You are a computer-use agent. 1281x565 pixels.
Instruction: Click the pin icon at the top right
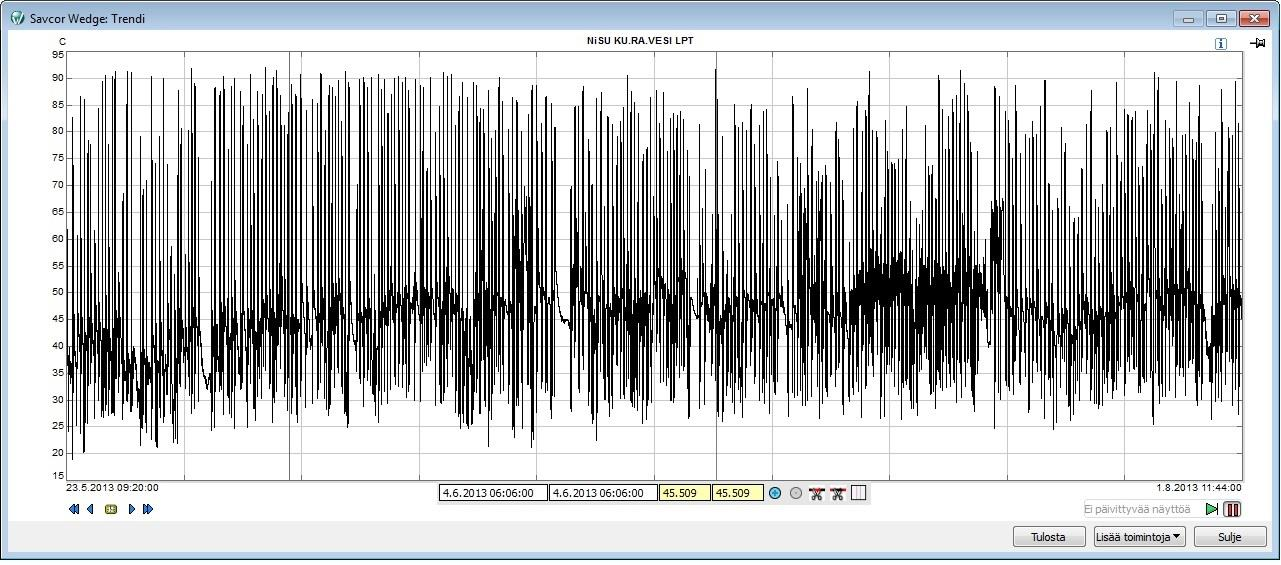click(x=1257, y=43)
